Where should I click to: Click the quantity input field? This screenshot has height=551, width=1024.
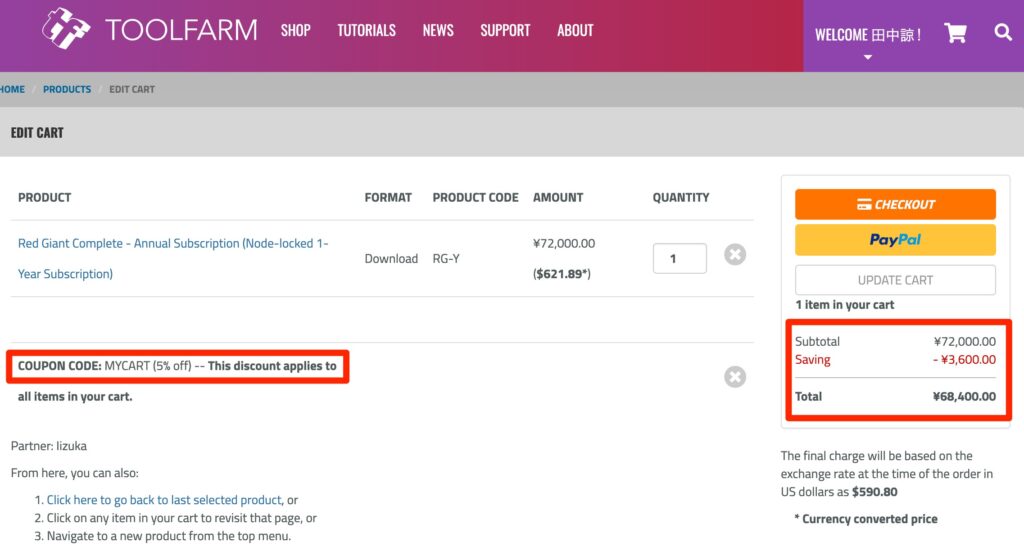679,259
